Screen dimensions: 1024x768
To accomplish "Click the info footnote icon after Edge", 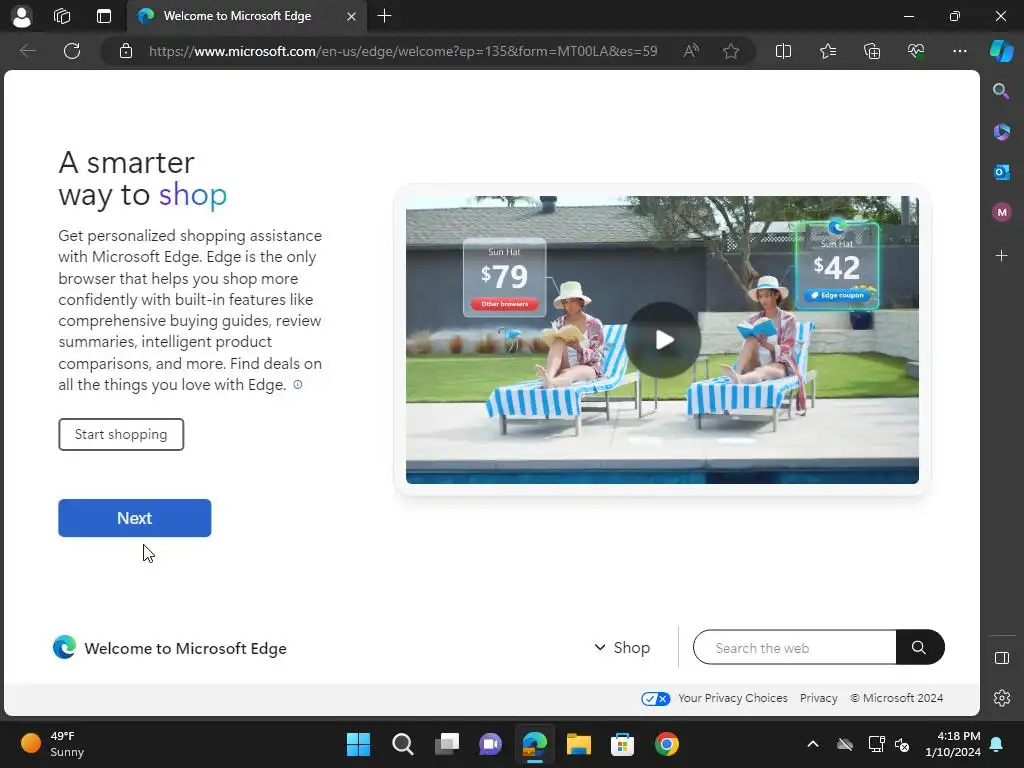I will [298, 385].
